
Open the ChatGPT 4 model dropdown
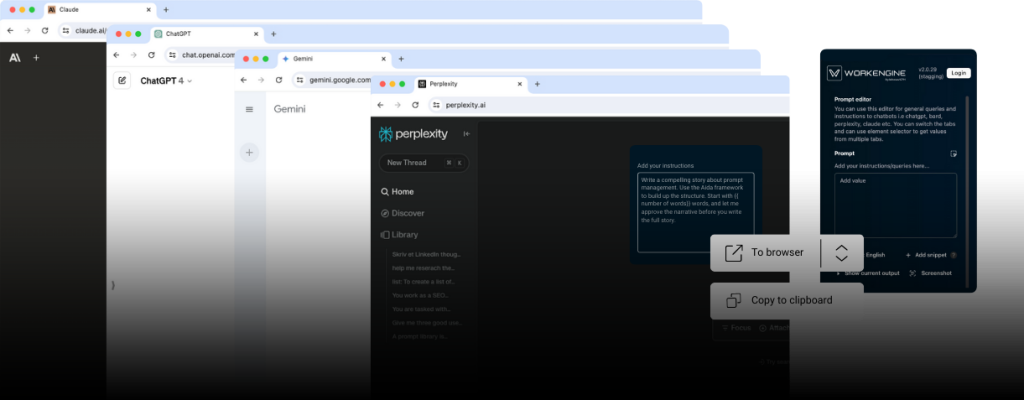tap(167, 81)
